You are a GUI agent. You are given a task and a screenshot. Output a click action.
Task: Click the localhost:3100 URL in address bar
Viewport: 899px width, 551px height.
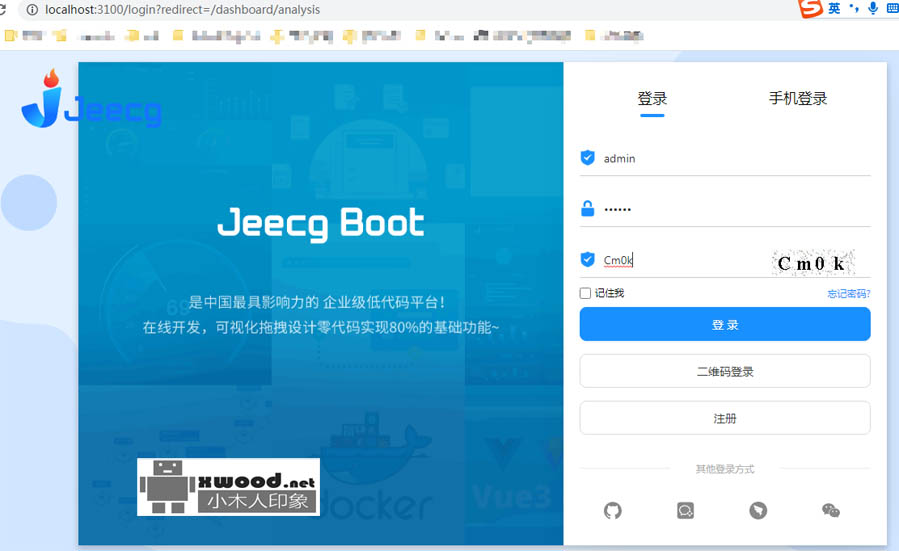(182, 10)
